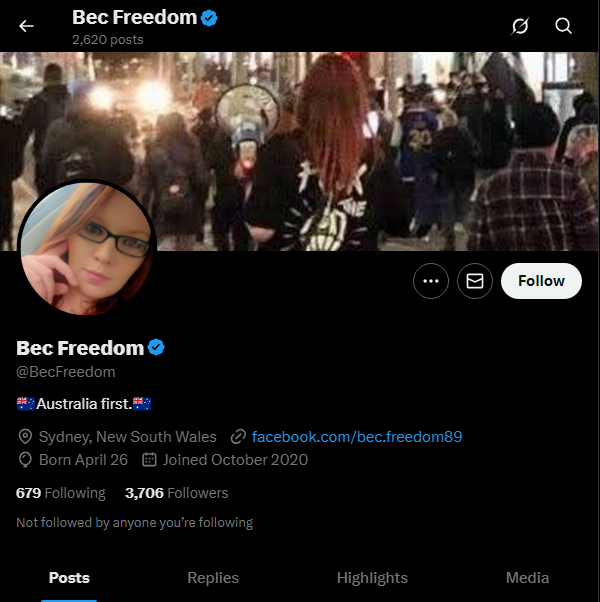
Task: View the 3,706 Followers list
Action: tap(177, 493)
